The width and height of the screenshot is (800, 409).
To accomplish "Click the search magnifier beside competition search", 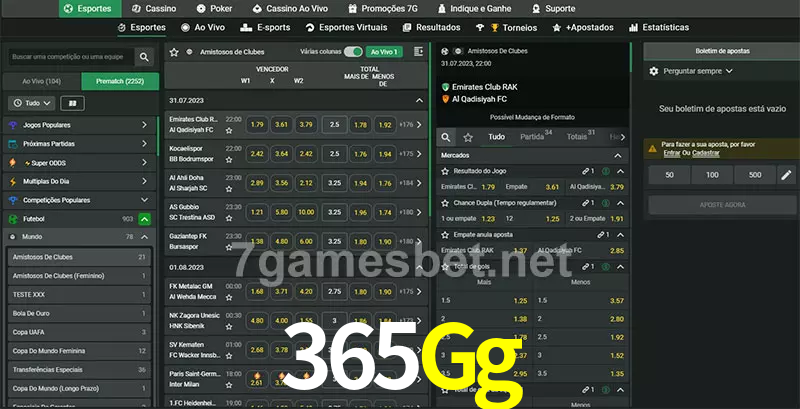I will point(145,58).
